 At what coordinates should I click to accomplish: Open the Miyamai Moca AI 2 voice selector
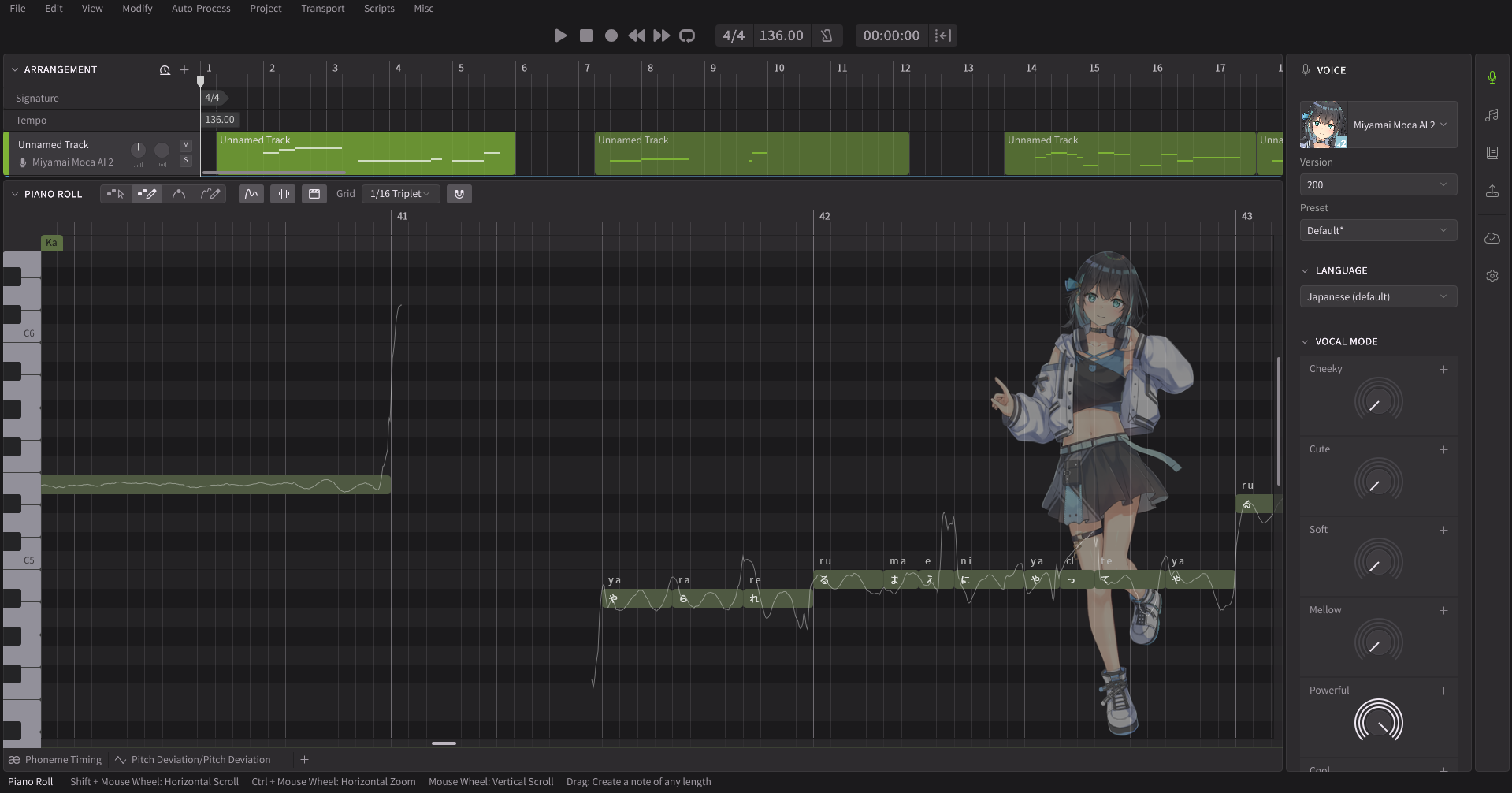coord(1378,125)
